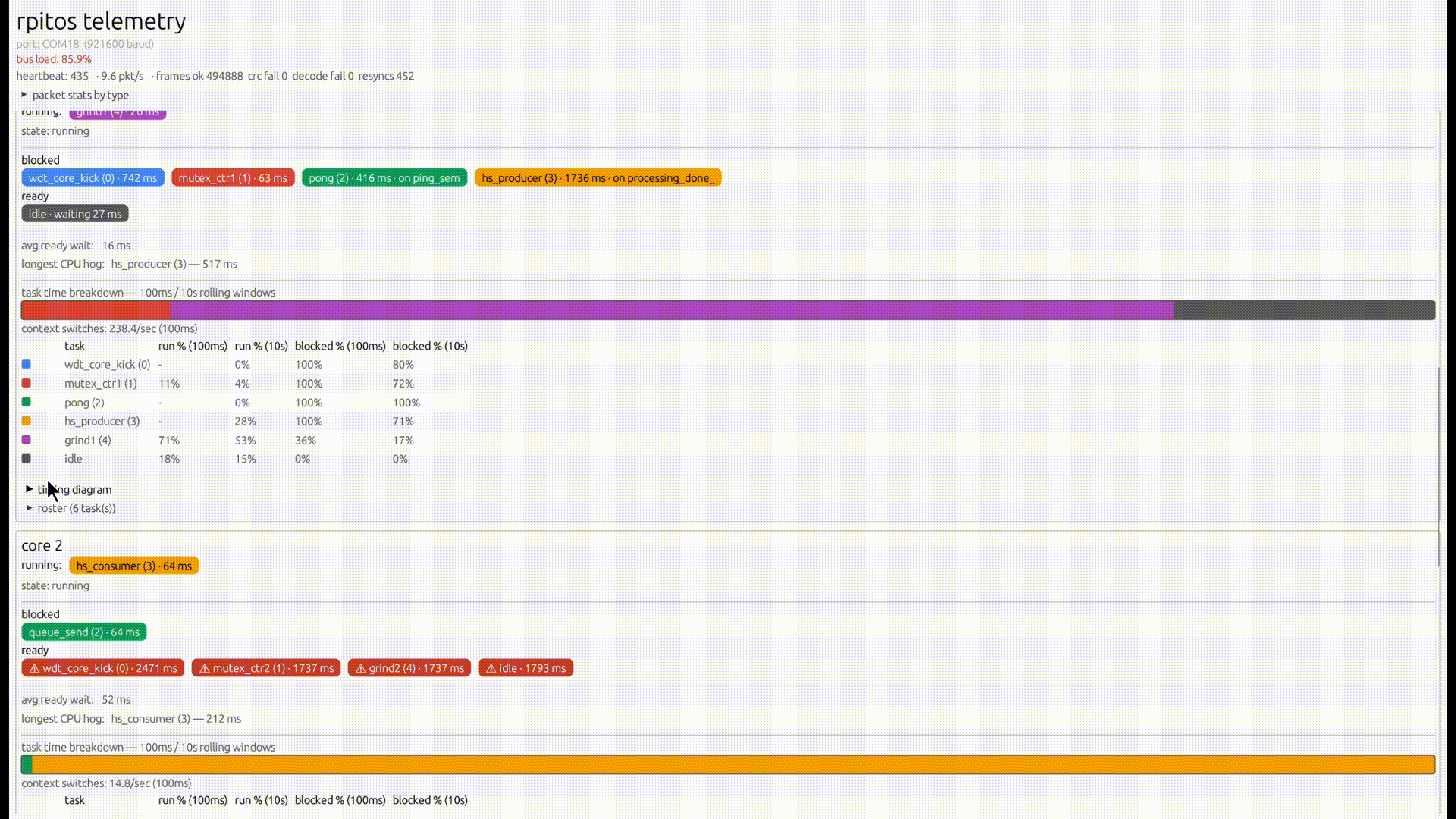Image resolution: width=1456 pixels, height=819 pixels.
Task: Click the idle gray legend square
Action: click(x=27, y=458)
